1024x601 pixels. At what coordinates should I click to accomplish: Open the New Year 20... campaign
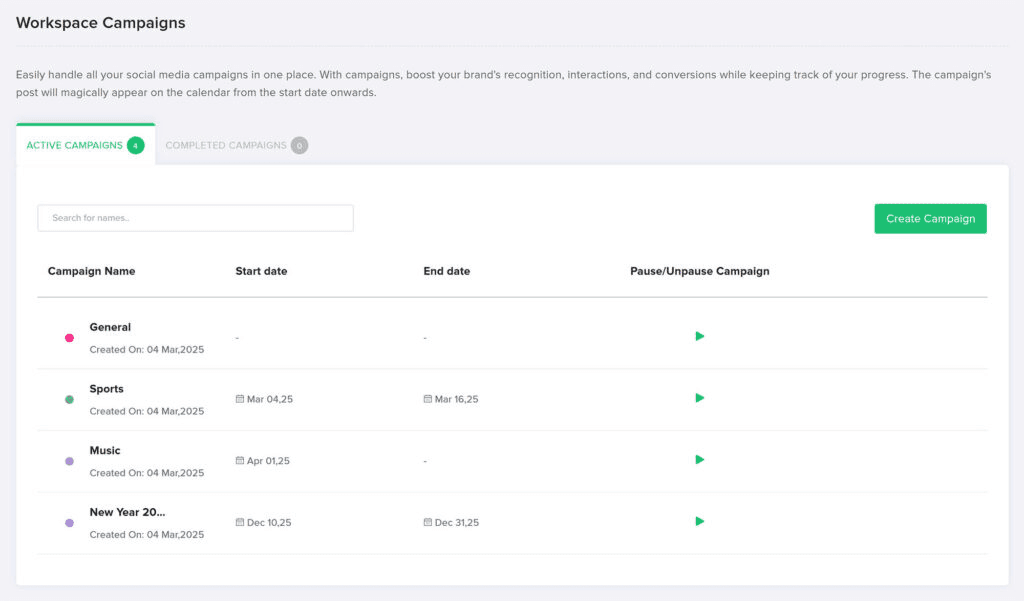point(127,512)
